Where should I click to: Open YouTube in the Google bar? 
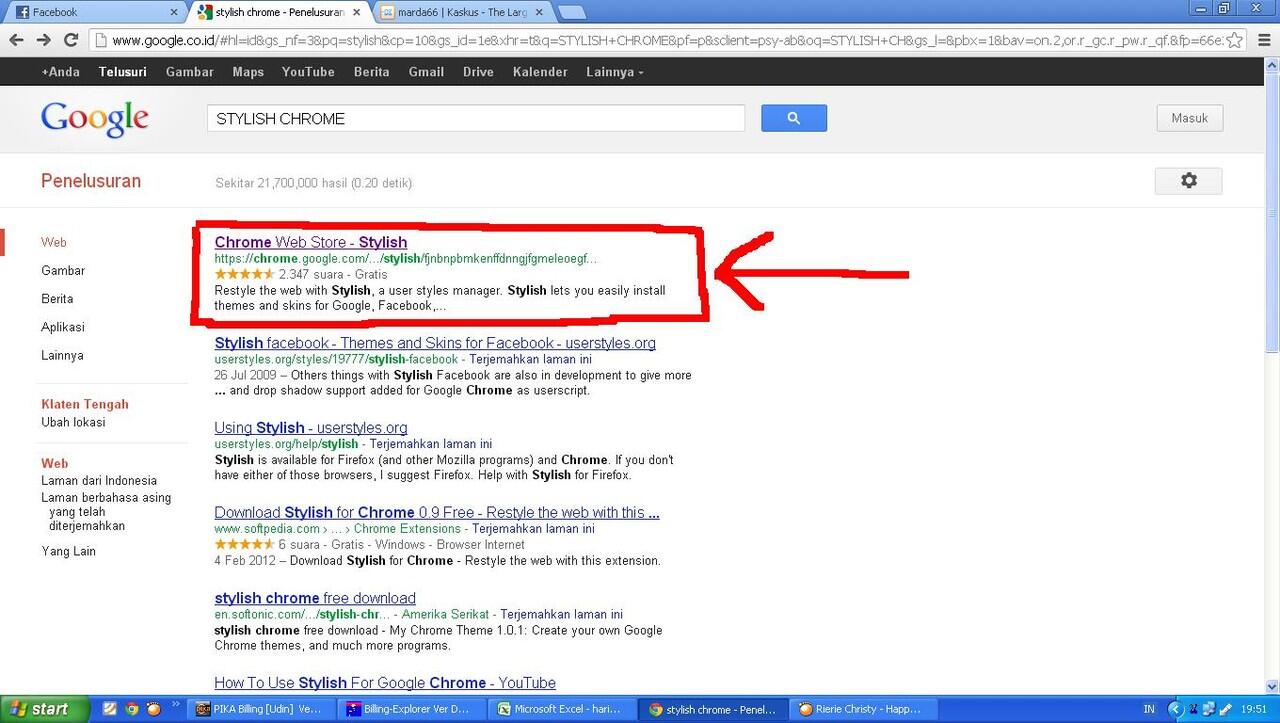tap(308, 72)
